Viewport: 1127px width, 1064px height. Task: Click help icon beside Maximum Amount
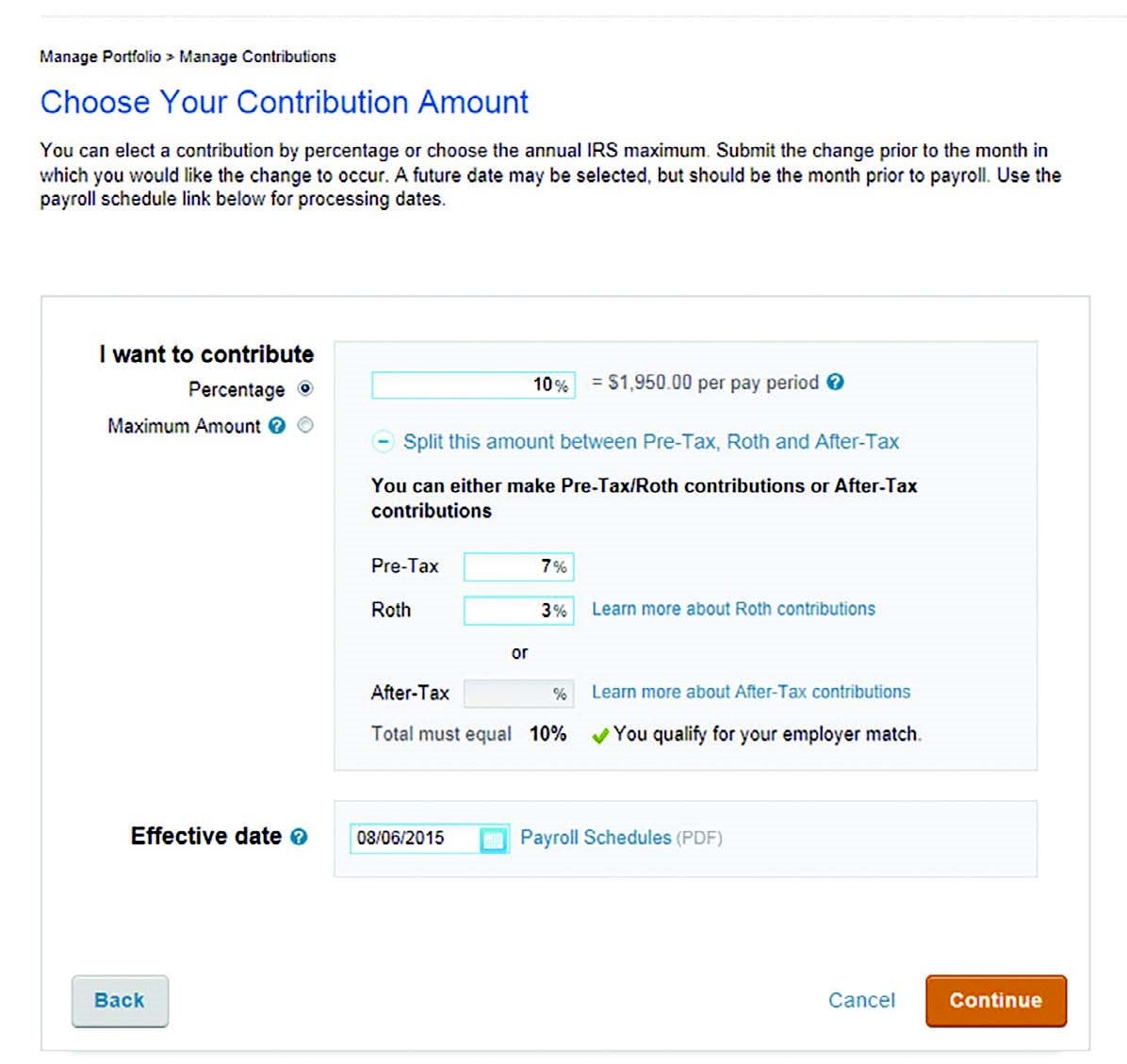tap(276, 426)
